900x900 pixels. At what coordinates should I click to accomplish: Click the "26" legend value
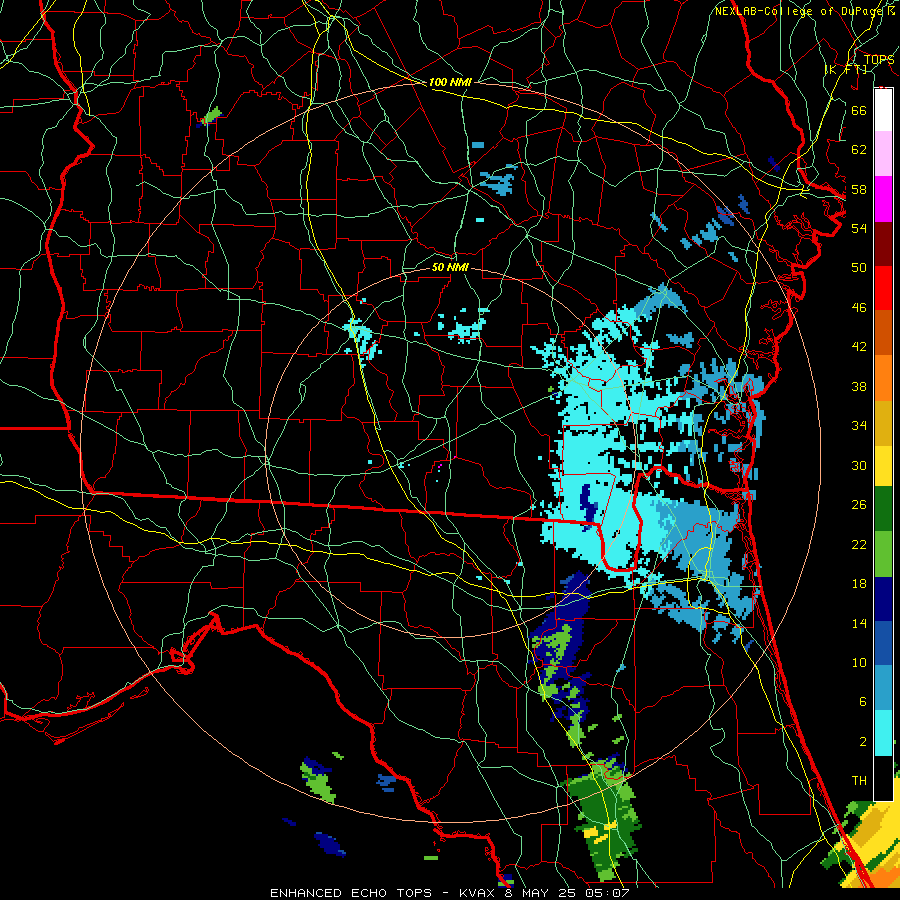pyautogui.click(x=859, y=505)
